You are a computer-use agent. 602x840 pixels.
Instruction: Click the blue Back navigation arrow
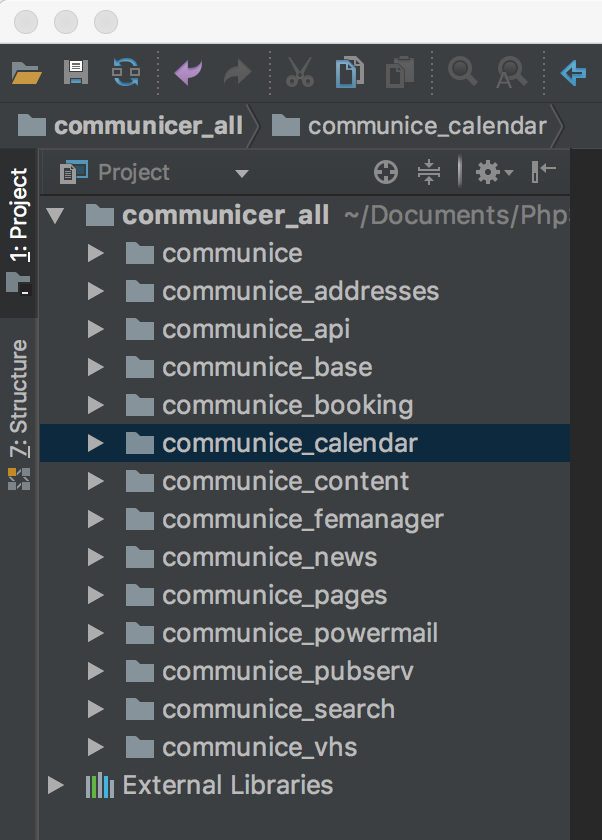573,73
